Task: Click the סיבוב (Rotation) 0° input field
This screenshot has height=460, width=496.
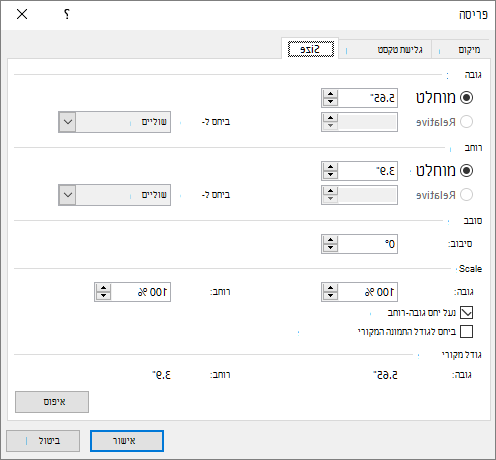Action: [367, 244]
